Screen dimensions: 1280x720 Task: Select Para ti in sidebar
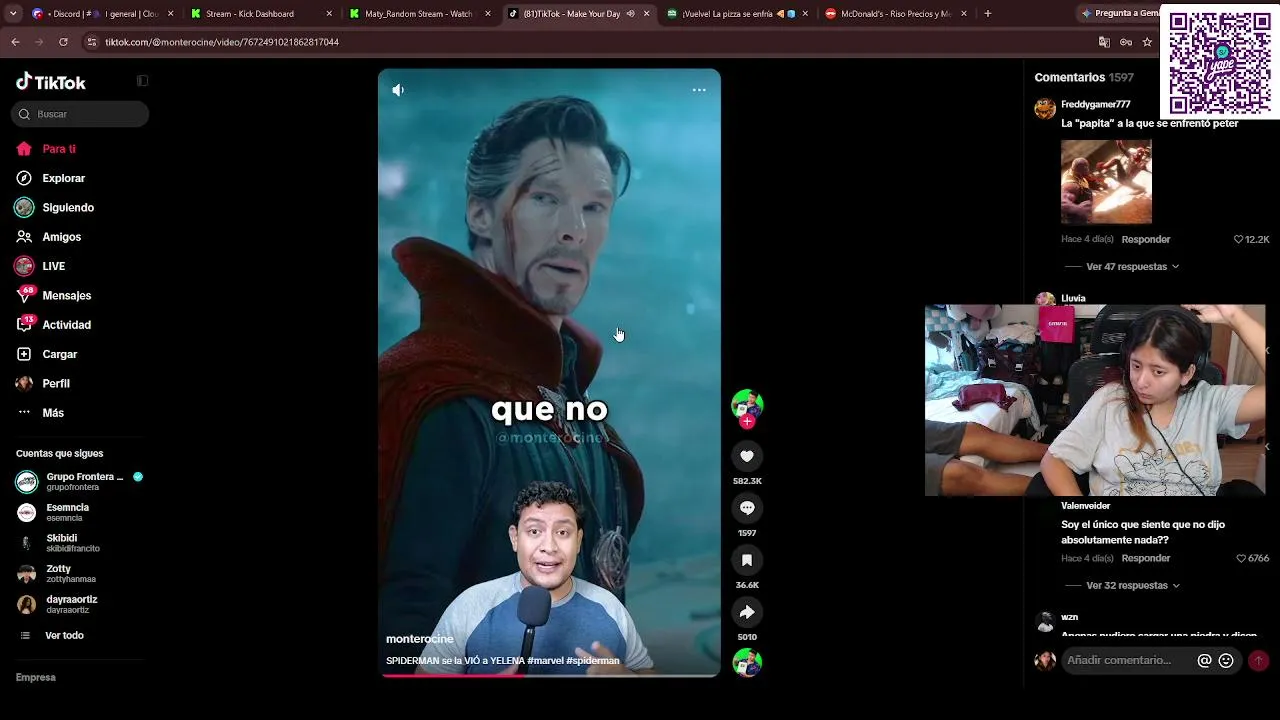click(59, 149)
